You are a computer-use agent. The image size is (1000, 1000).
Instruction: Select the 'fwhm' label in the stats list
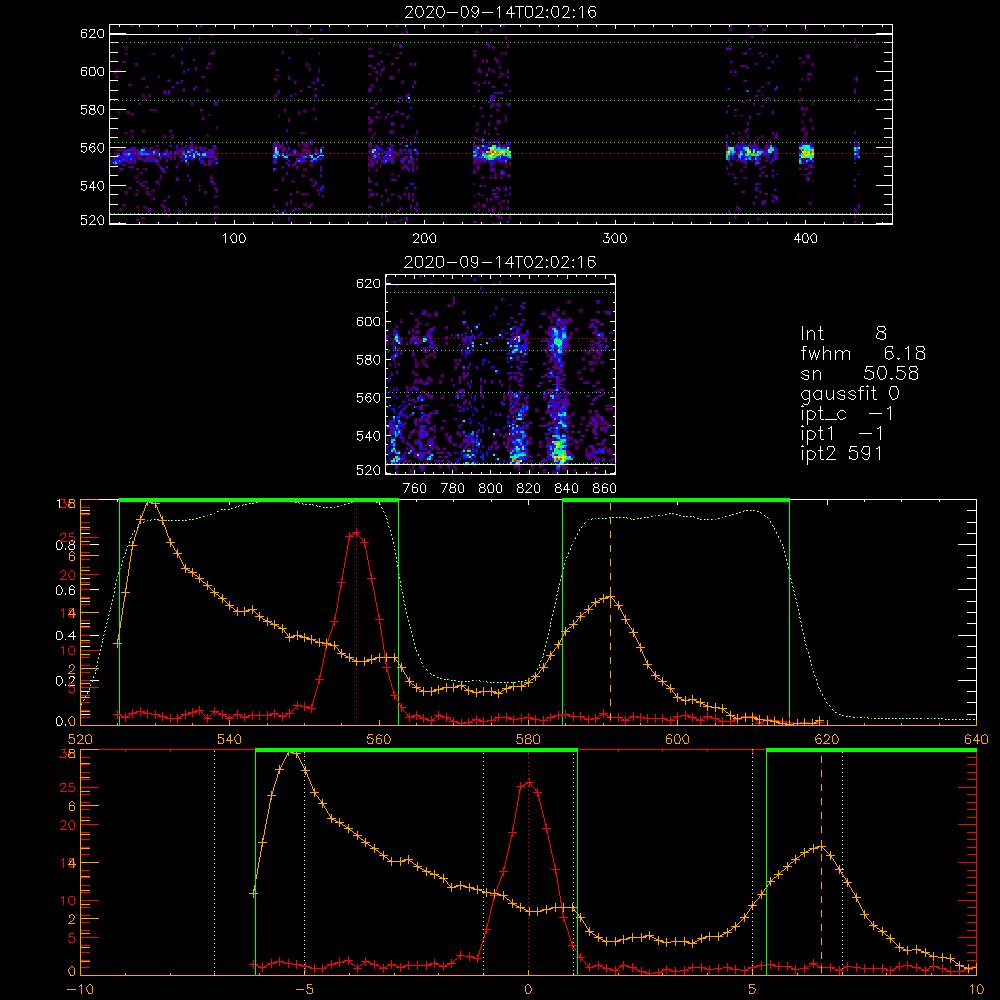click(x=826, y=353)
